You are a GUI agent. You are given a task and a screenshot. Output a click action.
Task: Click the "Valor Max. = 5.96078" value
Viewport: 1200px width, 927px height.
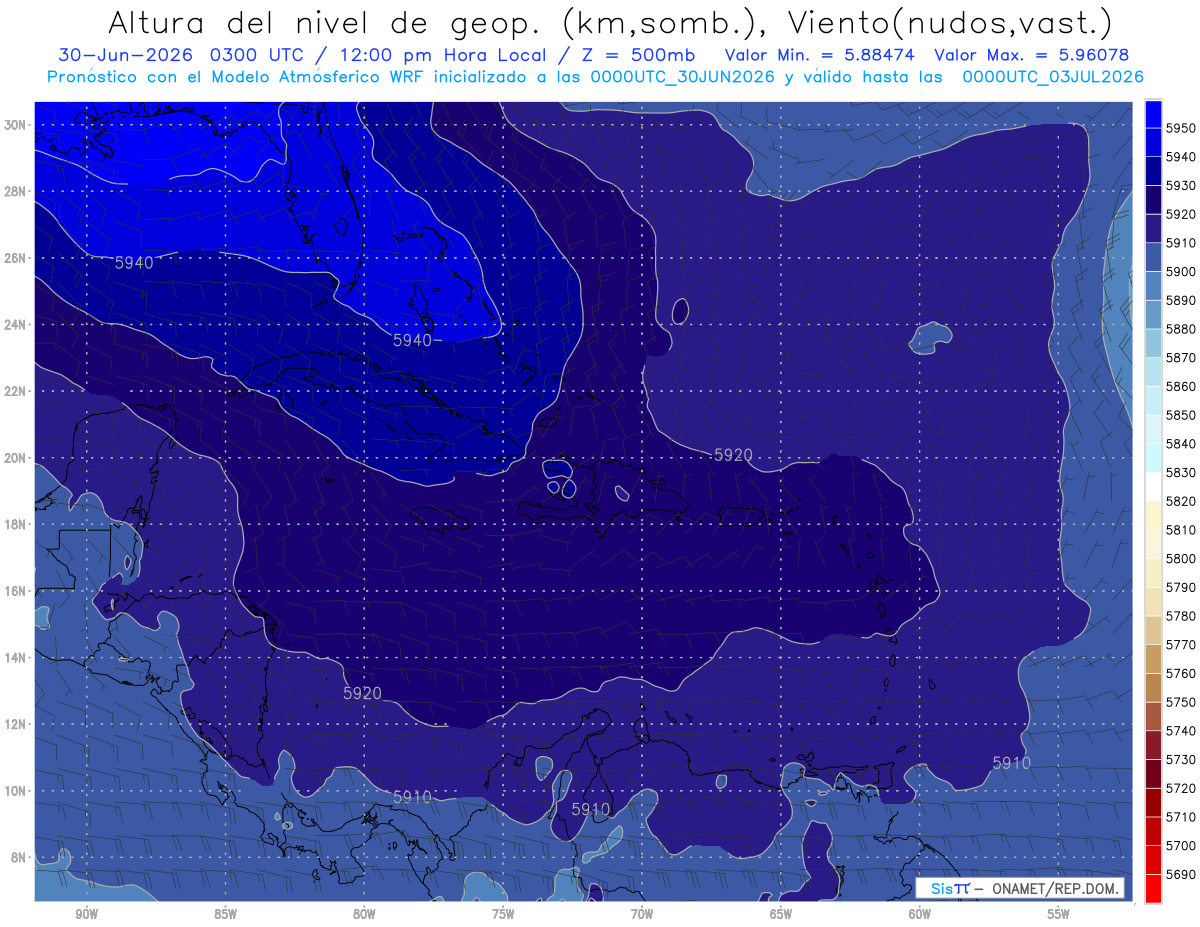1033,55
